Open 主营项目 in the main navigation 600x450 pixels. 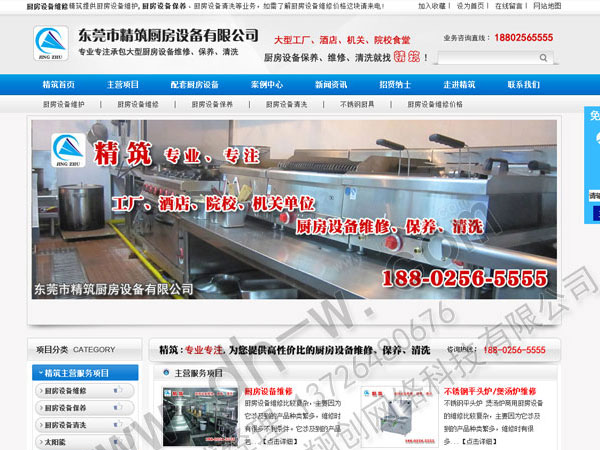point(123,85)
